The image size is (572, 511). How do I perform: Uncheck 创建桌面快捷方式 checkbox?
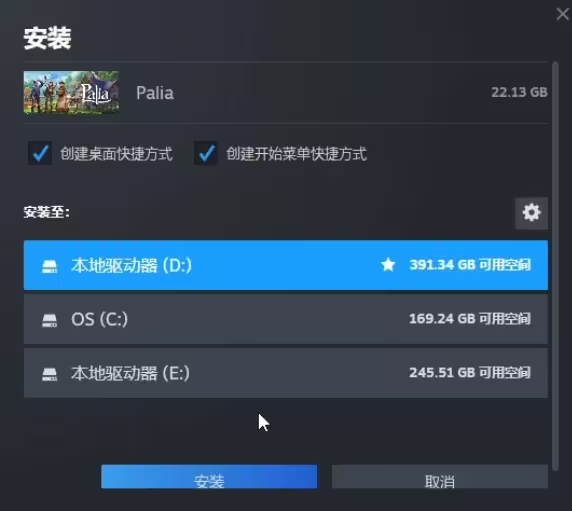pos(40,153)
